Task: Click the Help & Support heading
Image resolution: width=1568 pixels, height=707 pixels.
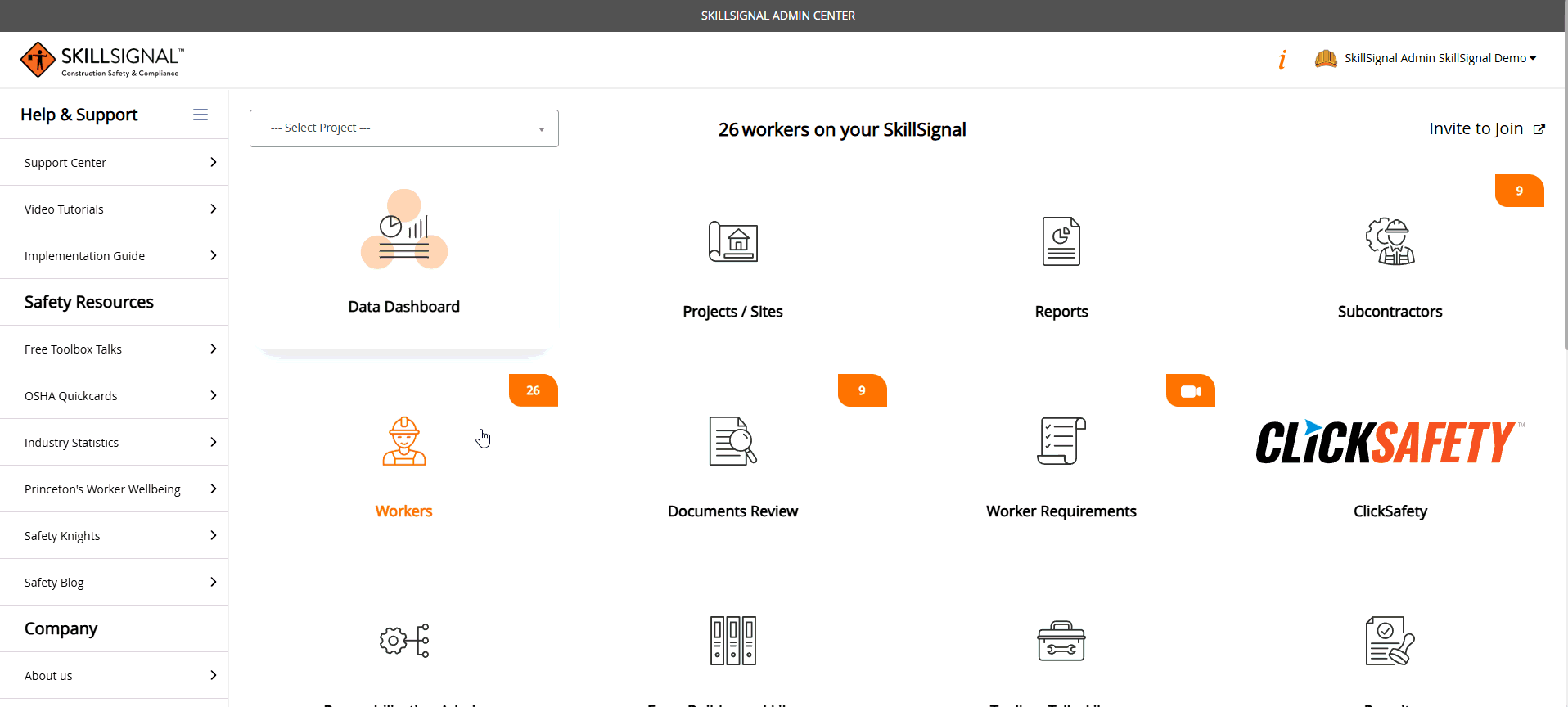Action: point(79,115)
